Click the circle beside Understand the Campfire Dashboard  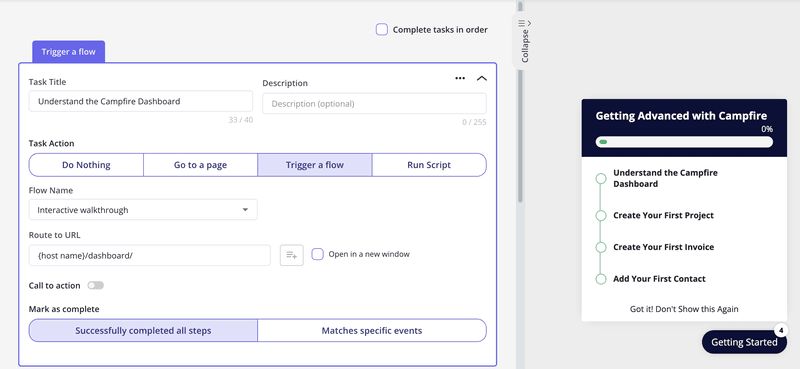tap(601, 178)
